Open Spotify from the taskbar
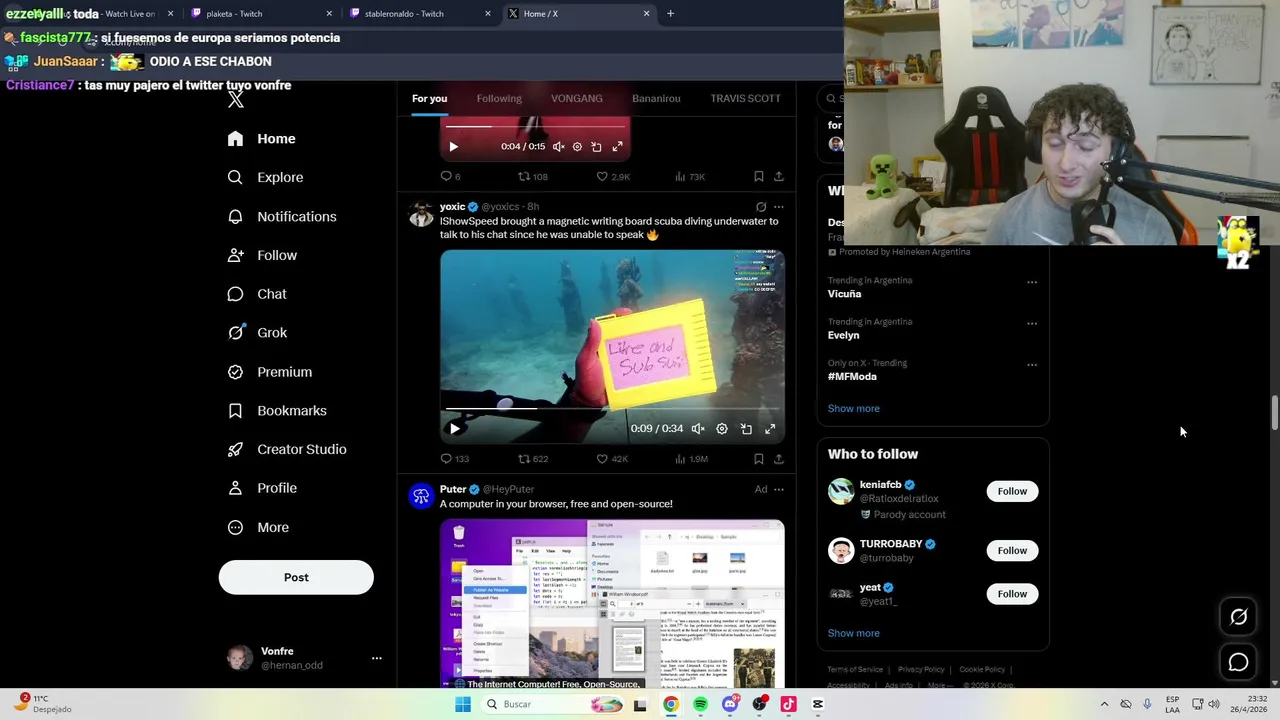1280x720 pixels. 700,704
